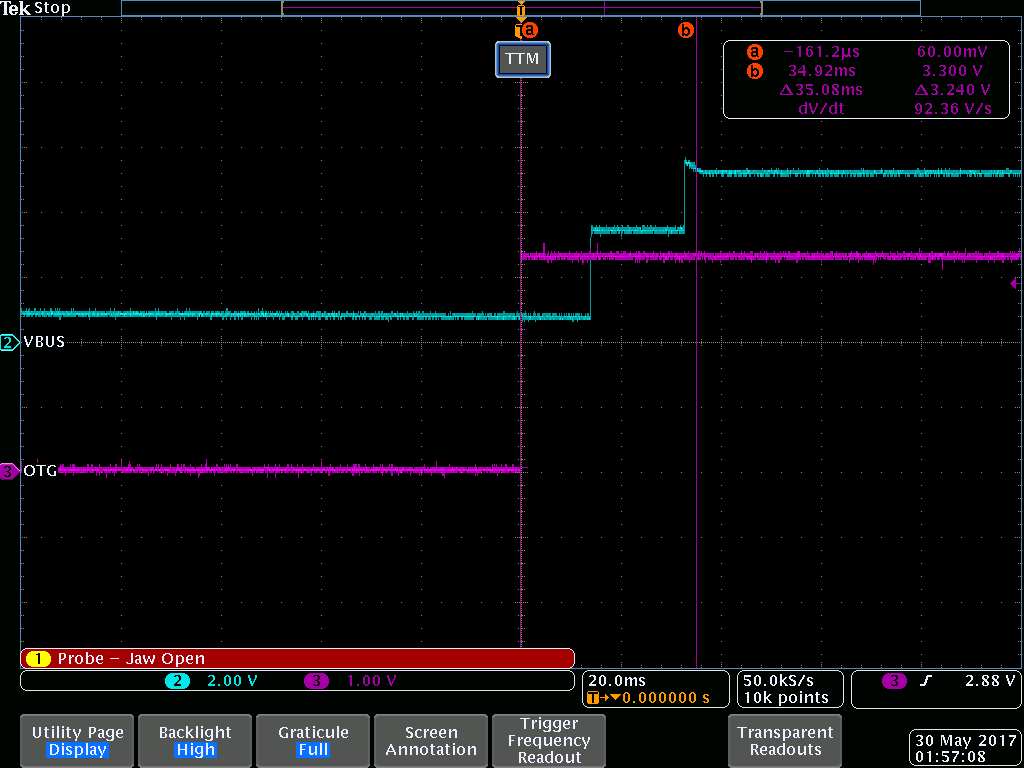Click the delta voltage 3.240 V readout

(x=953, y=89)
